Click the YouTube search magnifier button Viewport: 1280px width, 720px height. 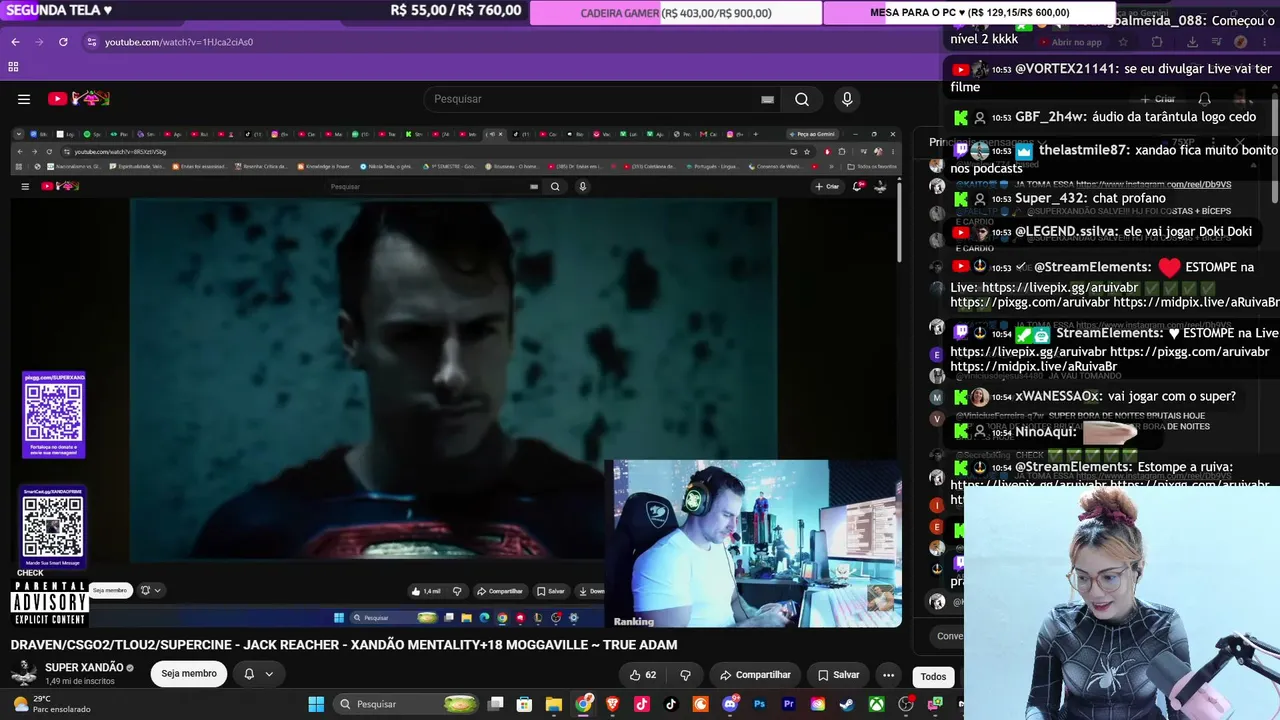[802, 99]
